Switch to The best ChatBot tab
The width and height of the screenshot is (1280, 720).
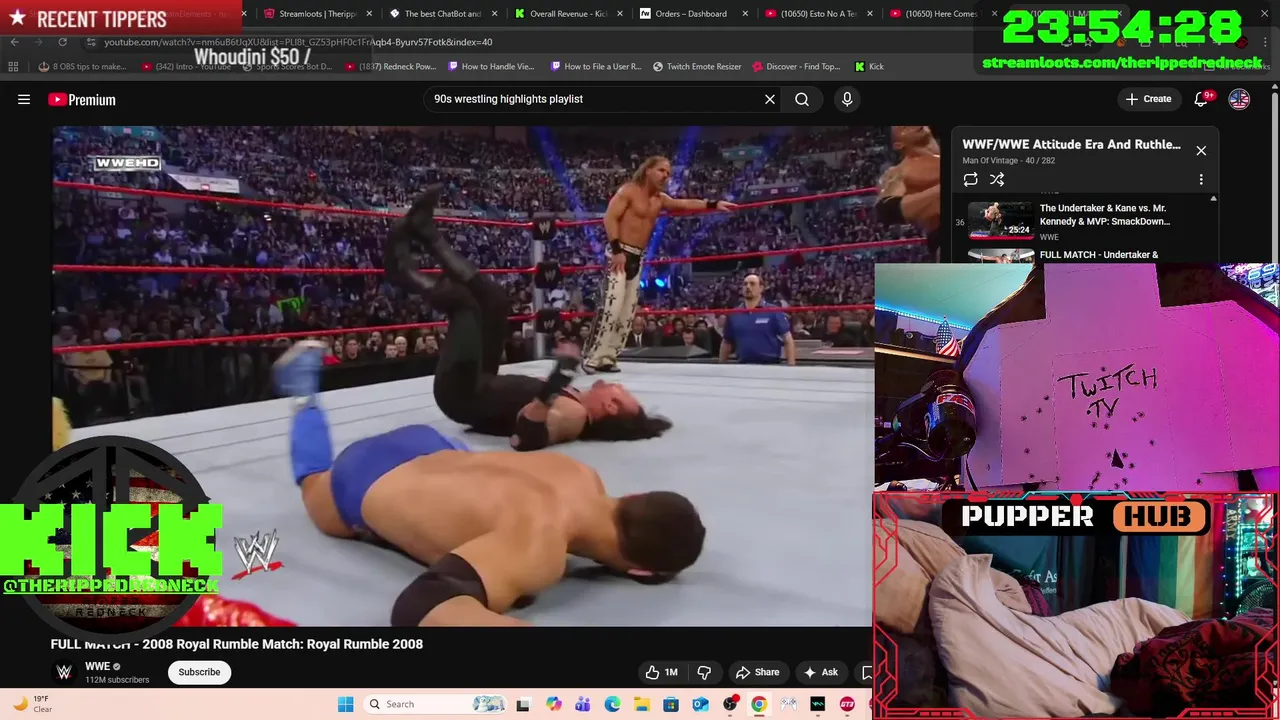(442, 14)
